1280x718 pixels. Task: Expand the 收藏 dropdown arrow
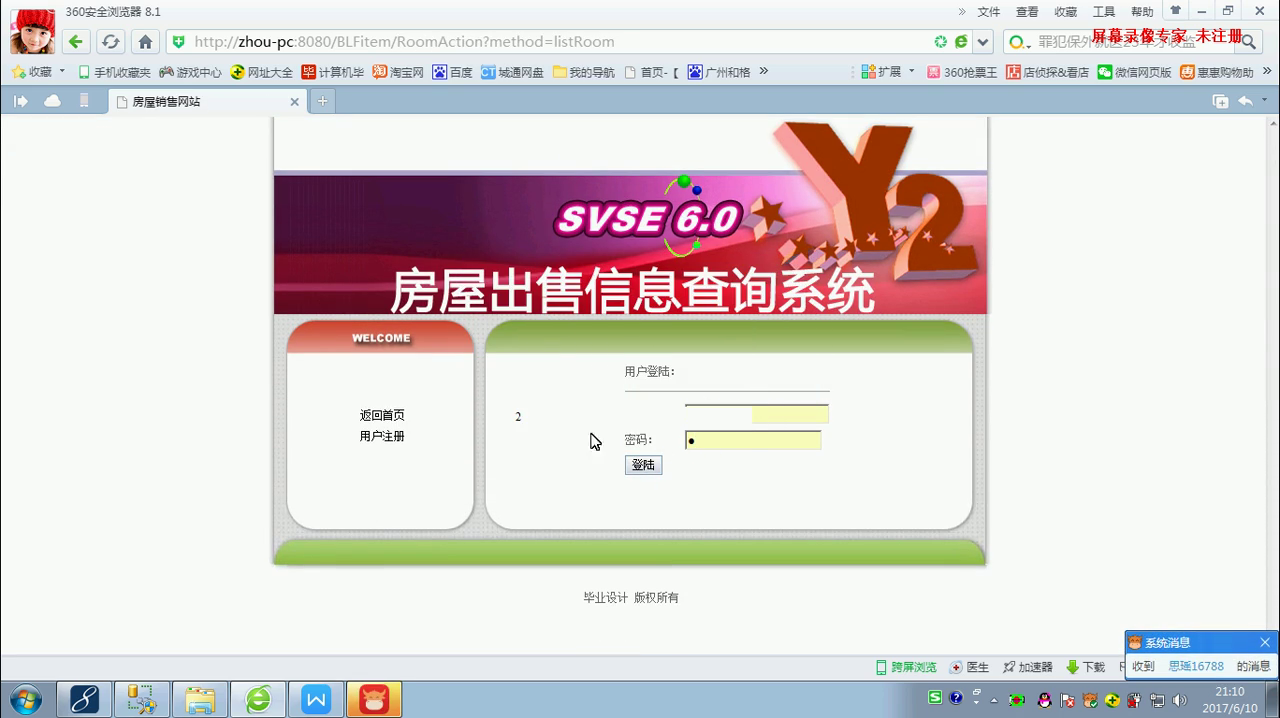tap(62, 72)
